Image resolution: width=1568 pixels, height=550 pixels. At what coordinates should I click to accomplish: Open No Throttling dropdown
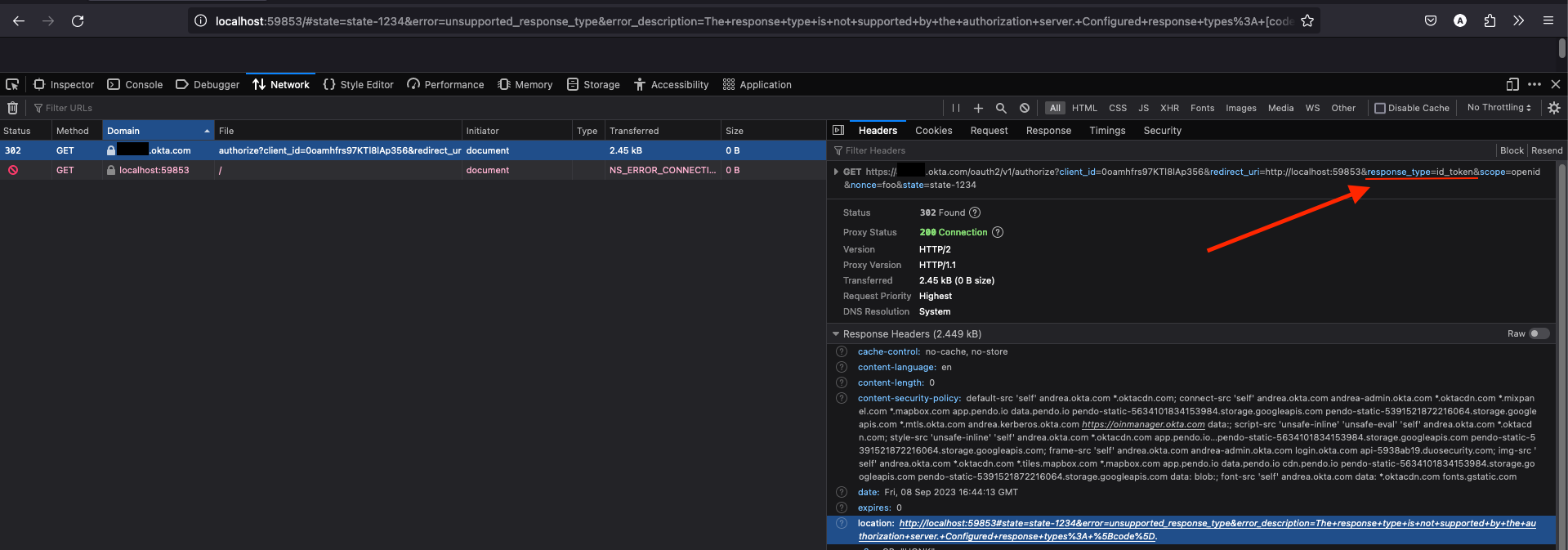(1499, 108)
